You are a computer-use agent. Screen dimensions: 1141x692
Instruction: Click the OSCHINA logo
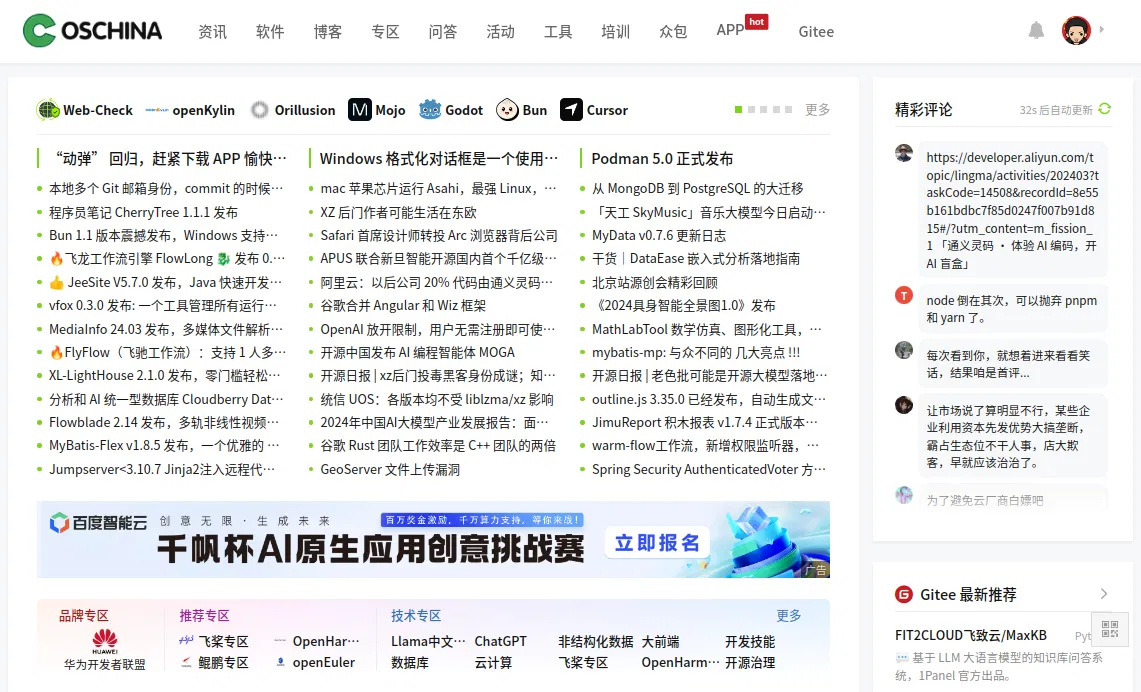[93, 31]
